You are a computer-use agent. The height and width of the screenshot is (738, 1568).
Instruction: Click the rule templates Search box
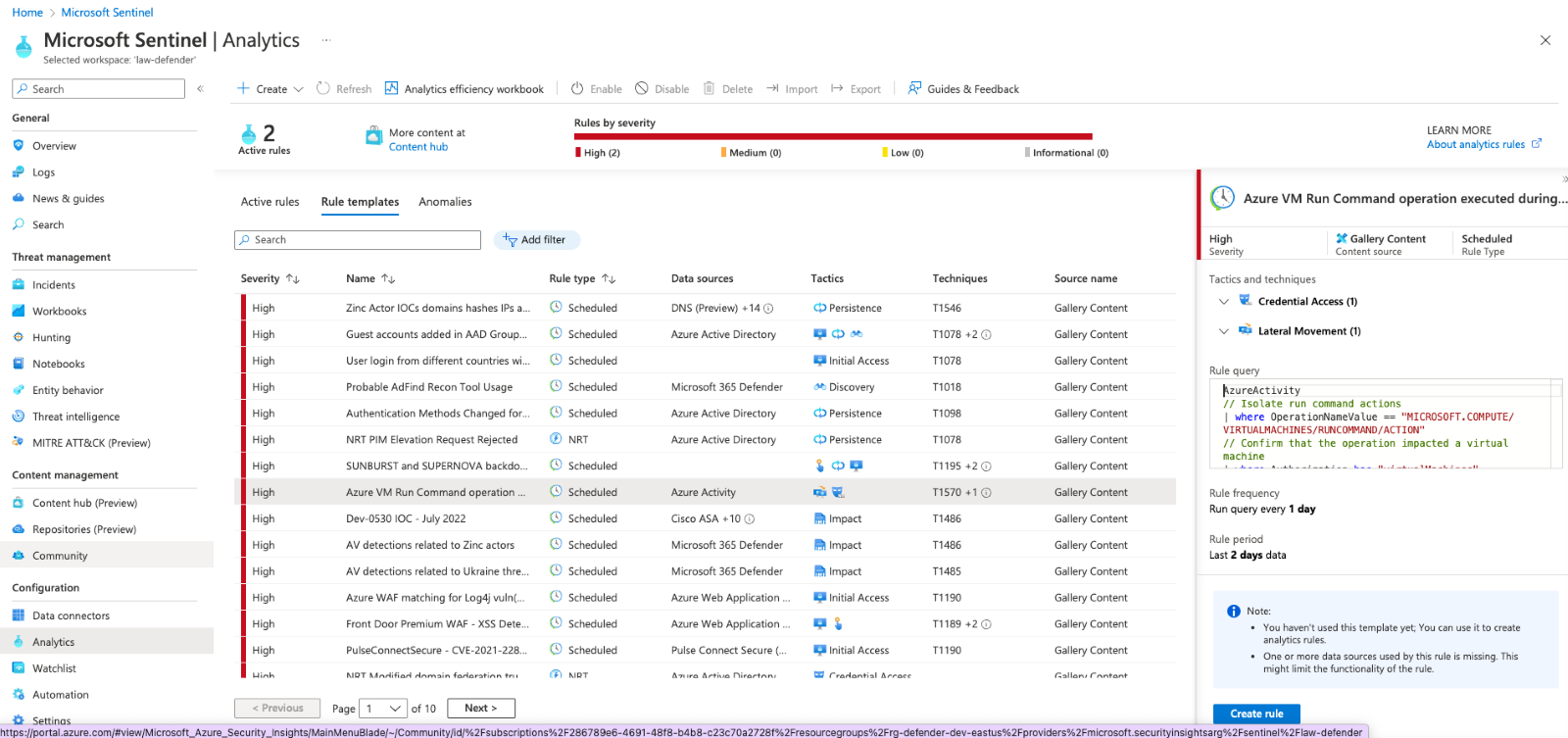tap(358, 240)
